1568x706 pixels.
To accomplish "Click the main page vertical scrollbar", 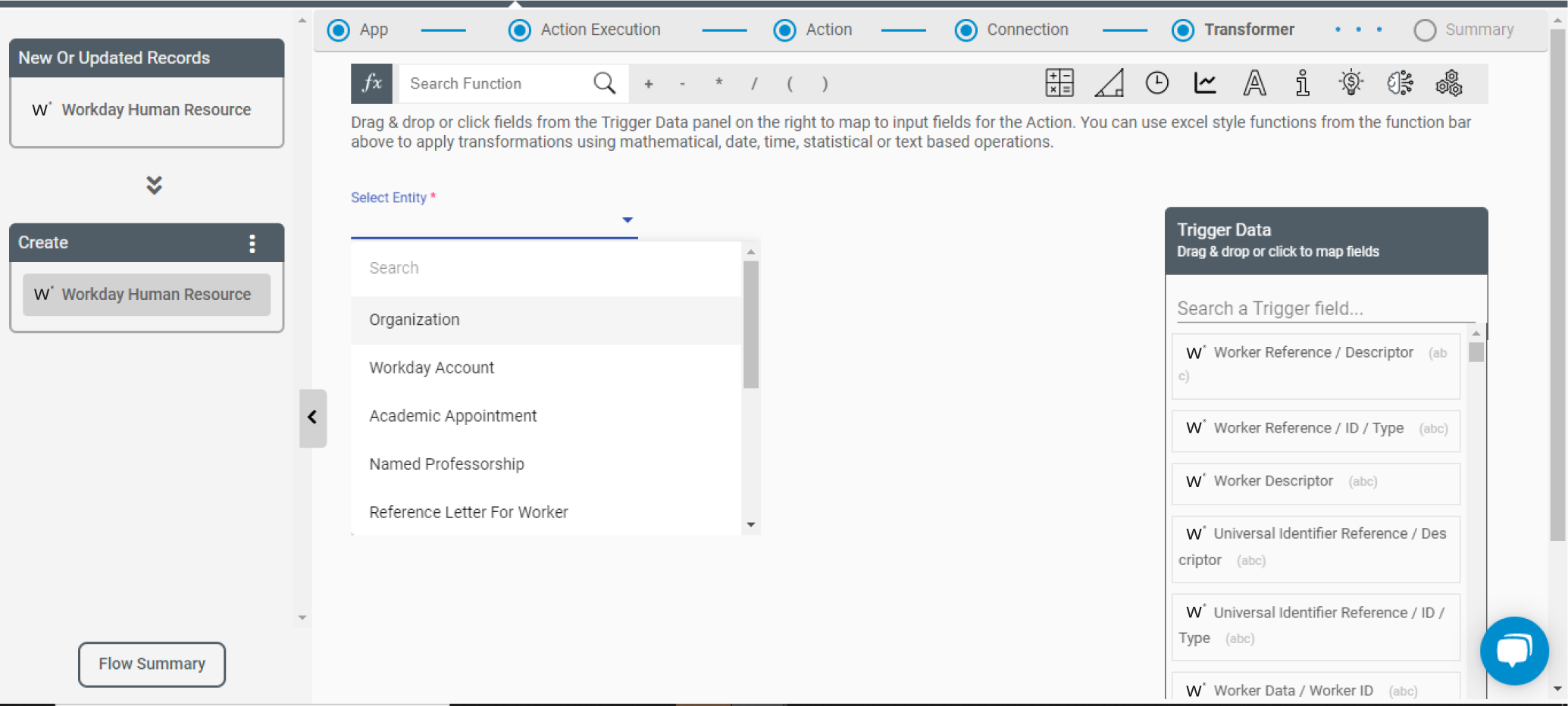I will [1557, 284].
